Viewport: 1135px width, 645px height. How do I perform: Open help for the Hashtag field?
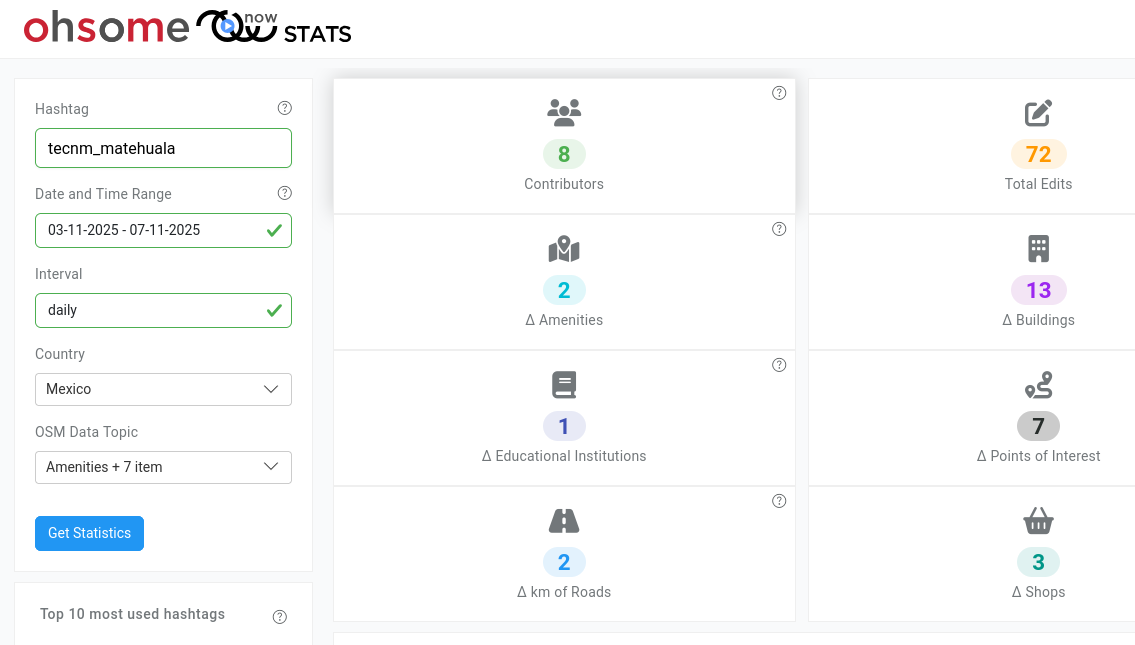pyautogui.click(x=285, y=108)
